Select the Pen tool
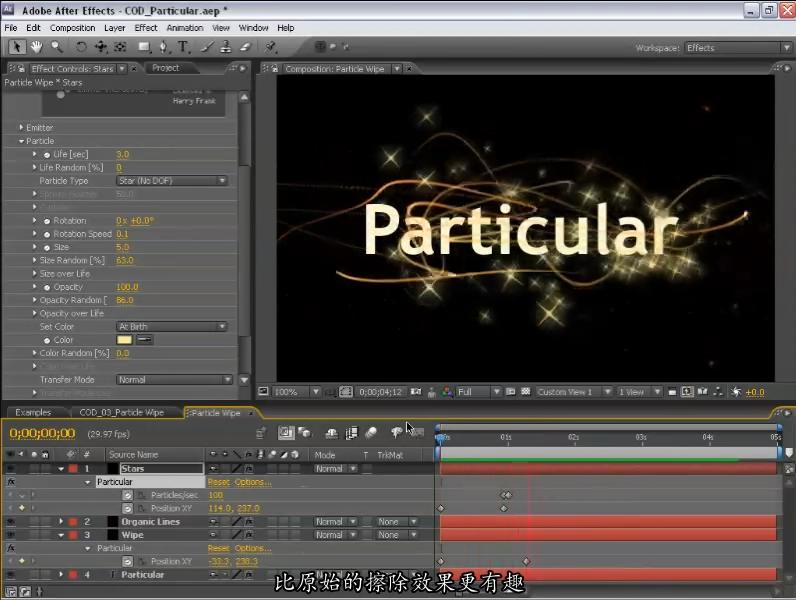Screen dimensions: 796x600 (163, 47)
